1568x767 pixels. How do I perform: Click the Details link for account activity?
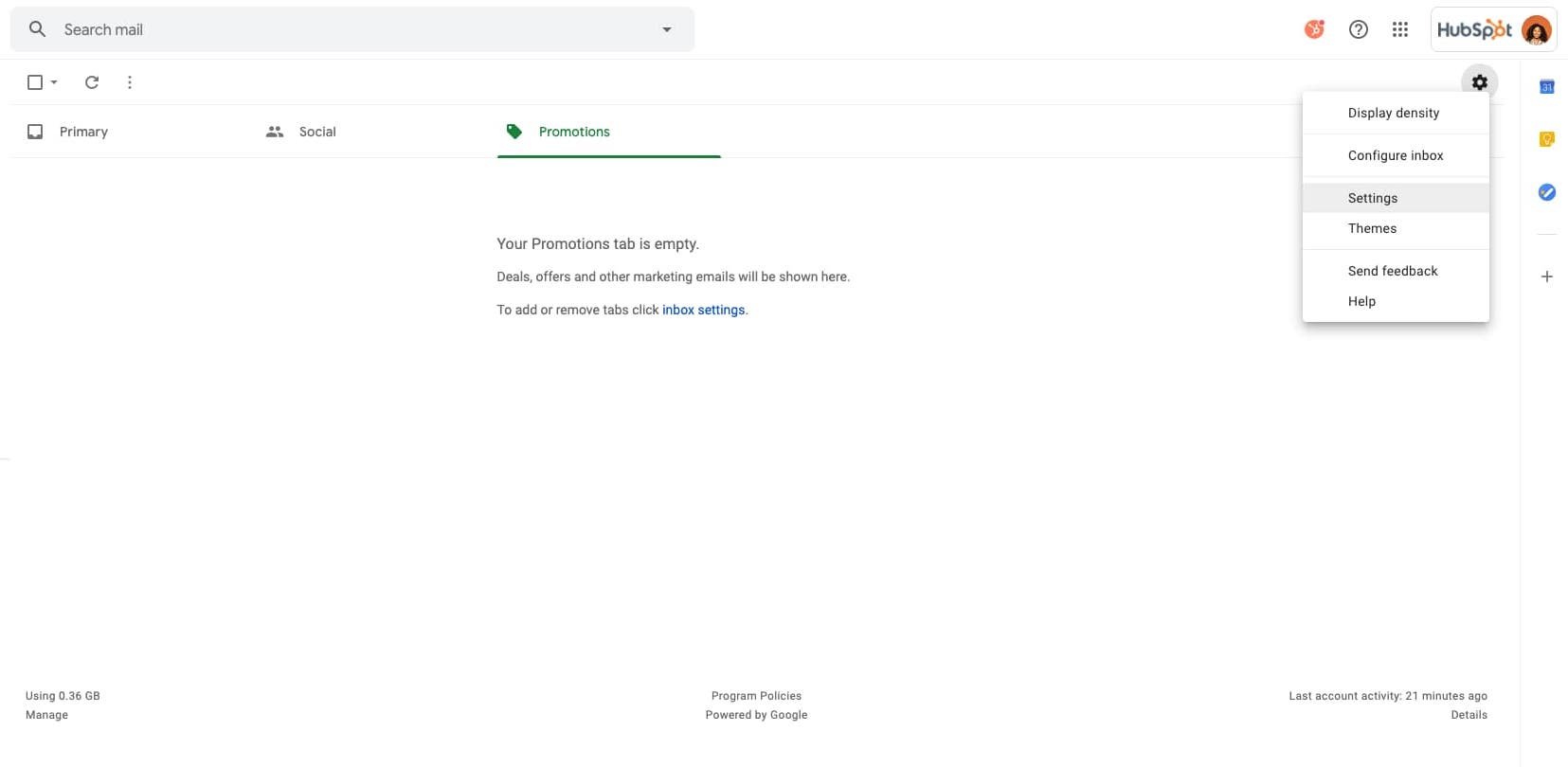pos(1469,715)
